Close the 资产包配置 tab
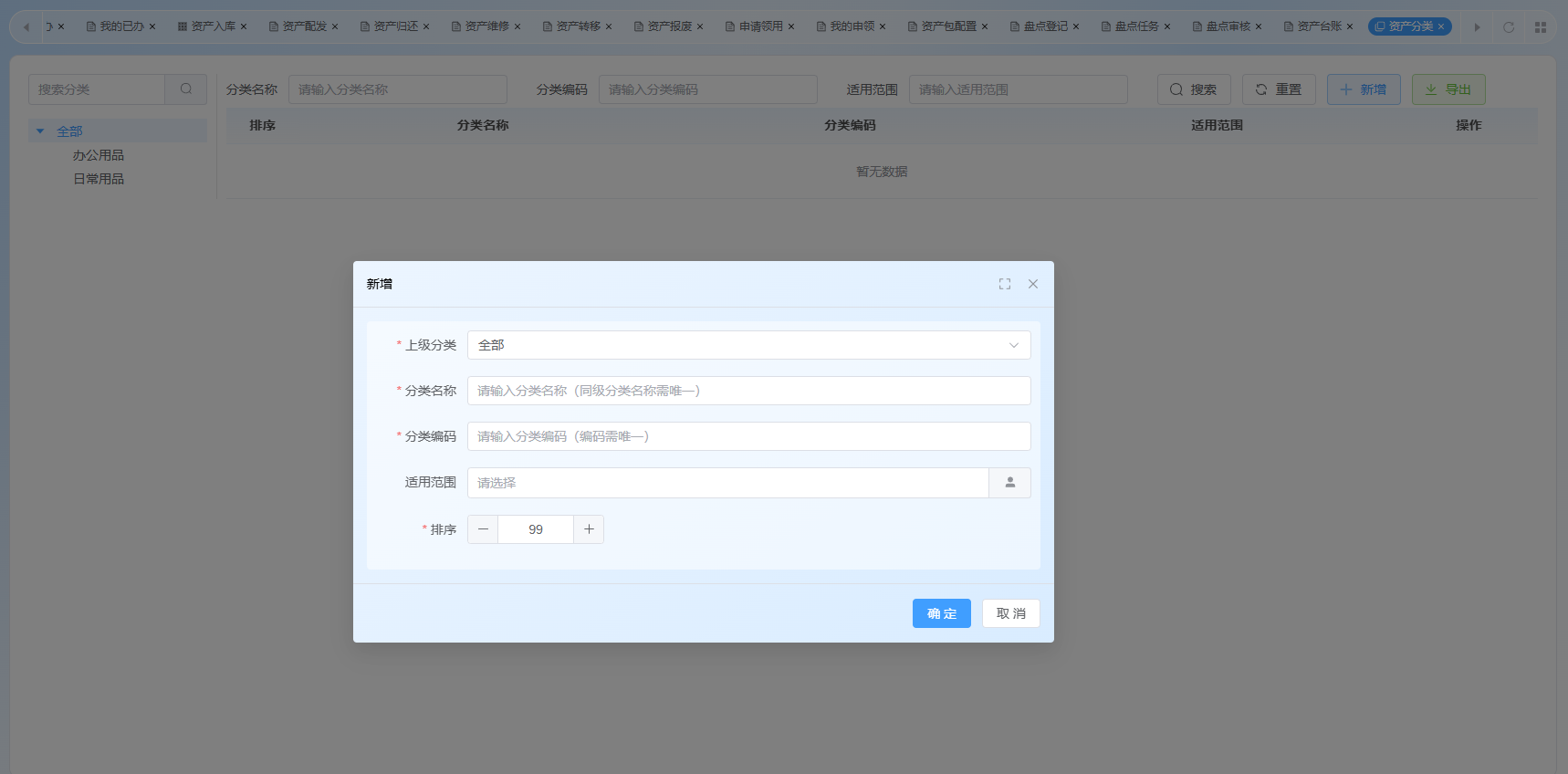This screenshot has height=774, width=1568. click(985, 26)
